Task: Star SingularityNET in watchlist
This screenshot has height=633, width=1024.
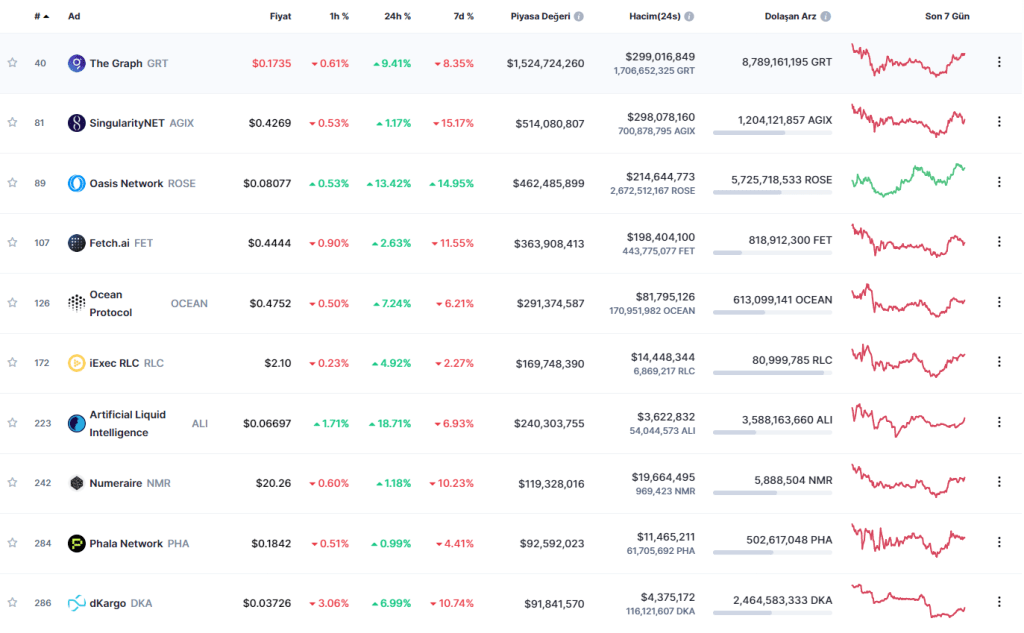Action: click(12, 122)
